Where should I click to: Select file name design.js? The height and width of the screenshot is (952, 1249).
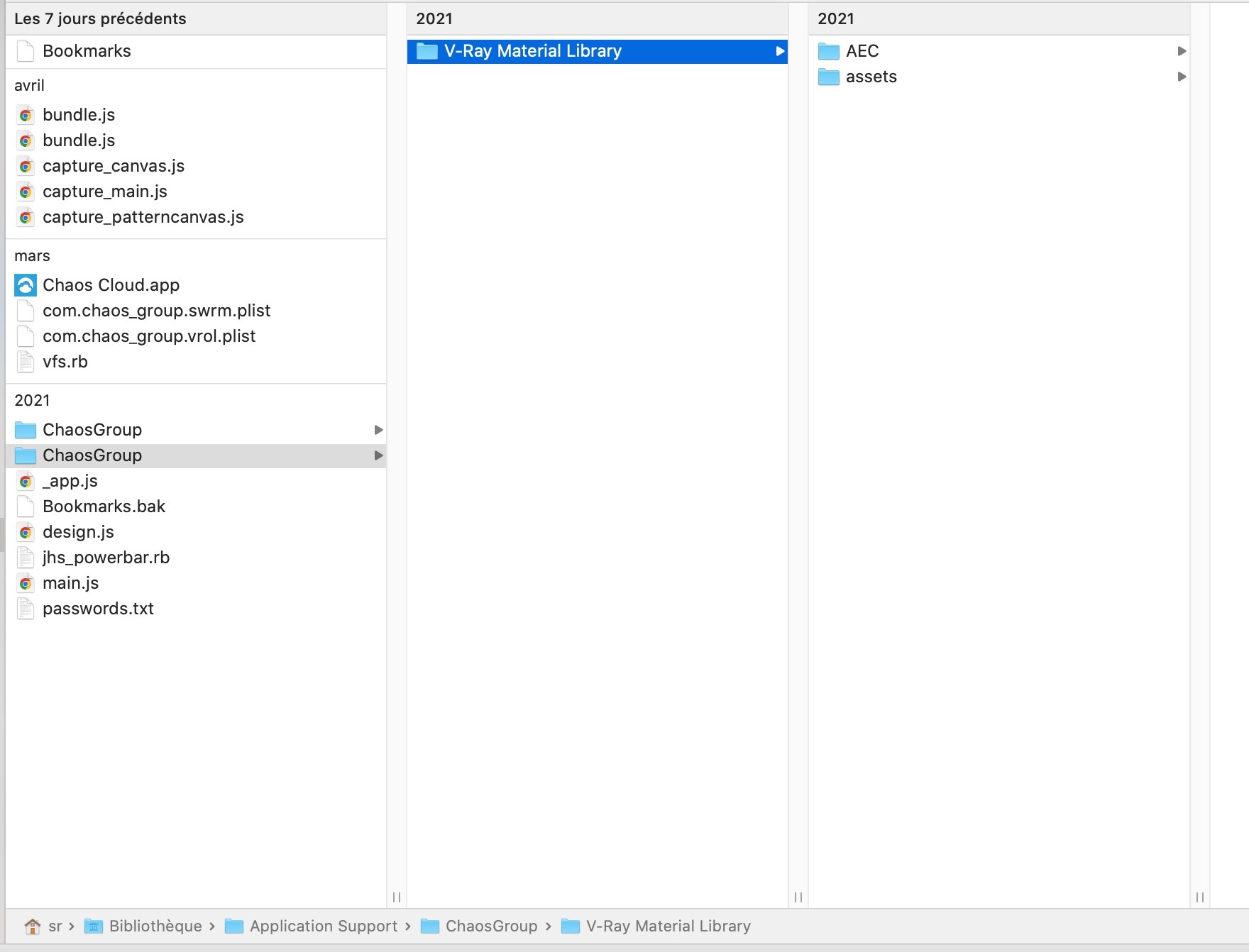(79, 532)
